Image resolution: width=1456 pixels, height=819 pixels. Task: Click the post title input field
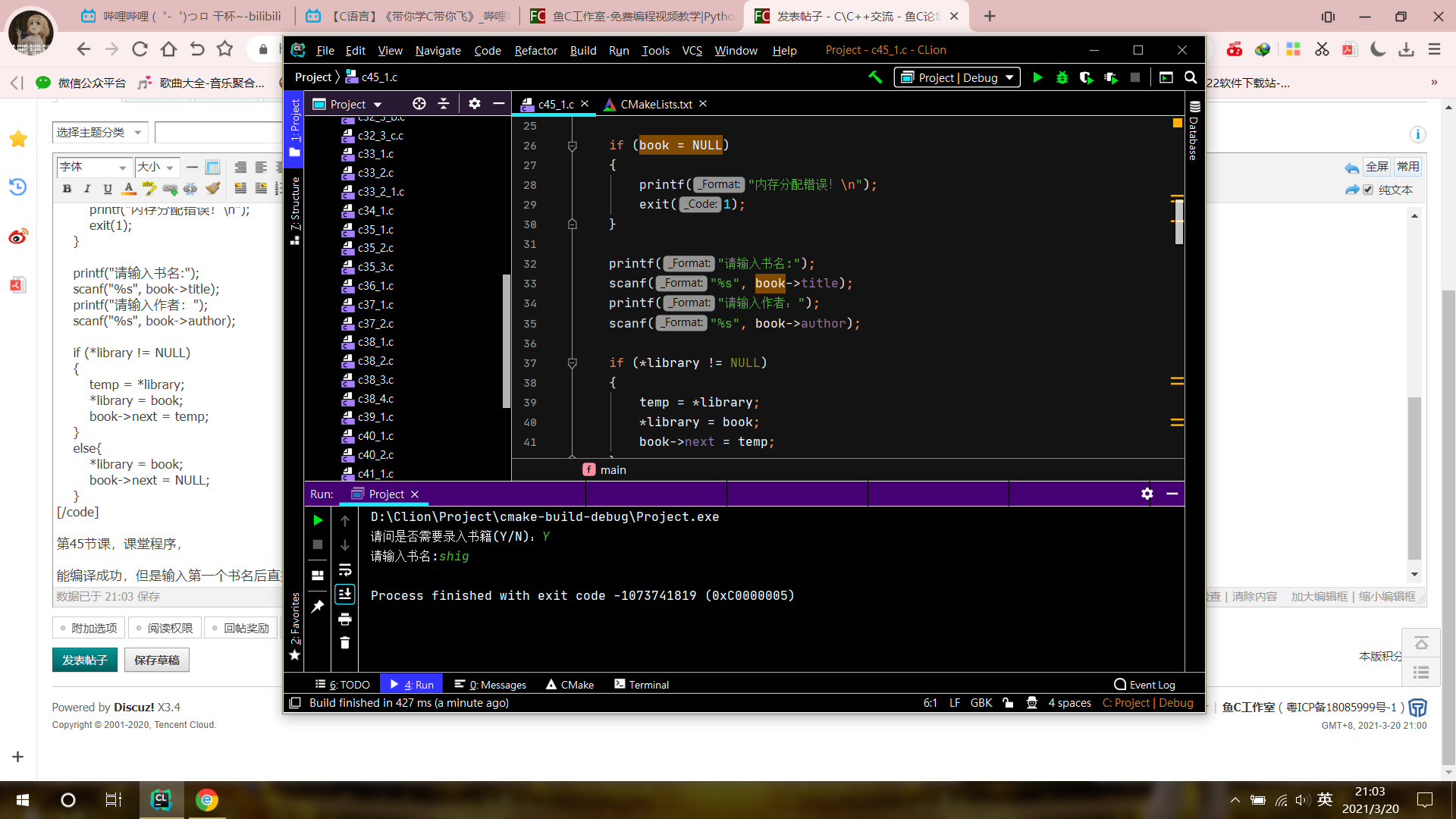pyautogui.click(x=220, y=132)
